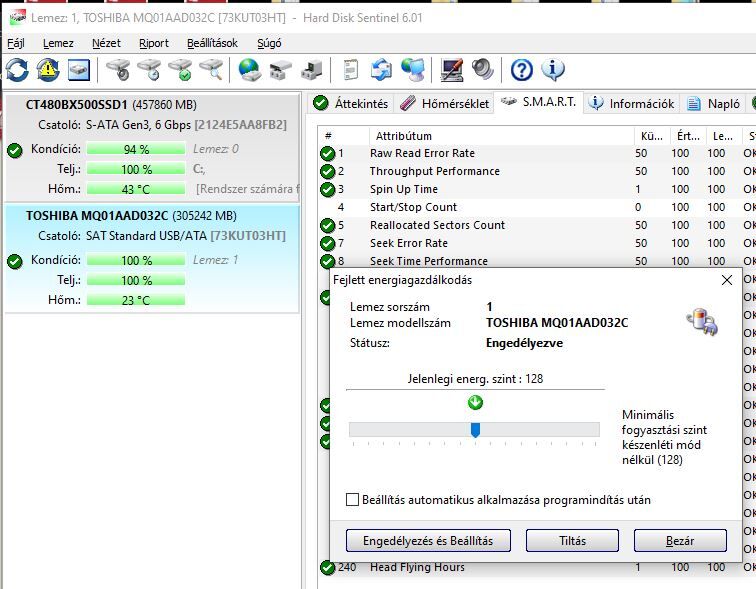Click the blue power level slider handle
This screenshot has width=756, height=589.
point(475,429)
